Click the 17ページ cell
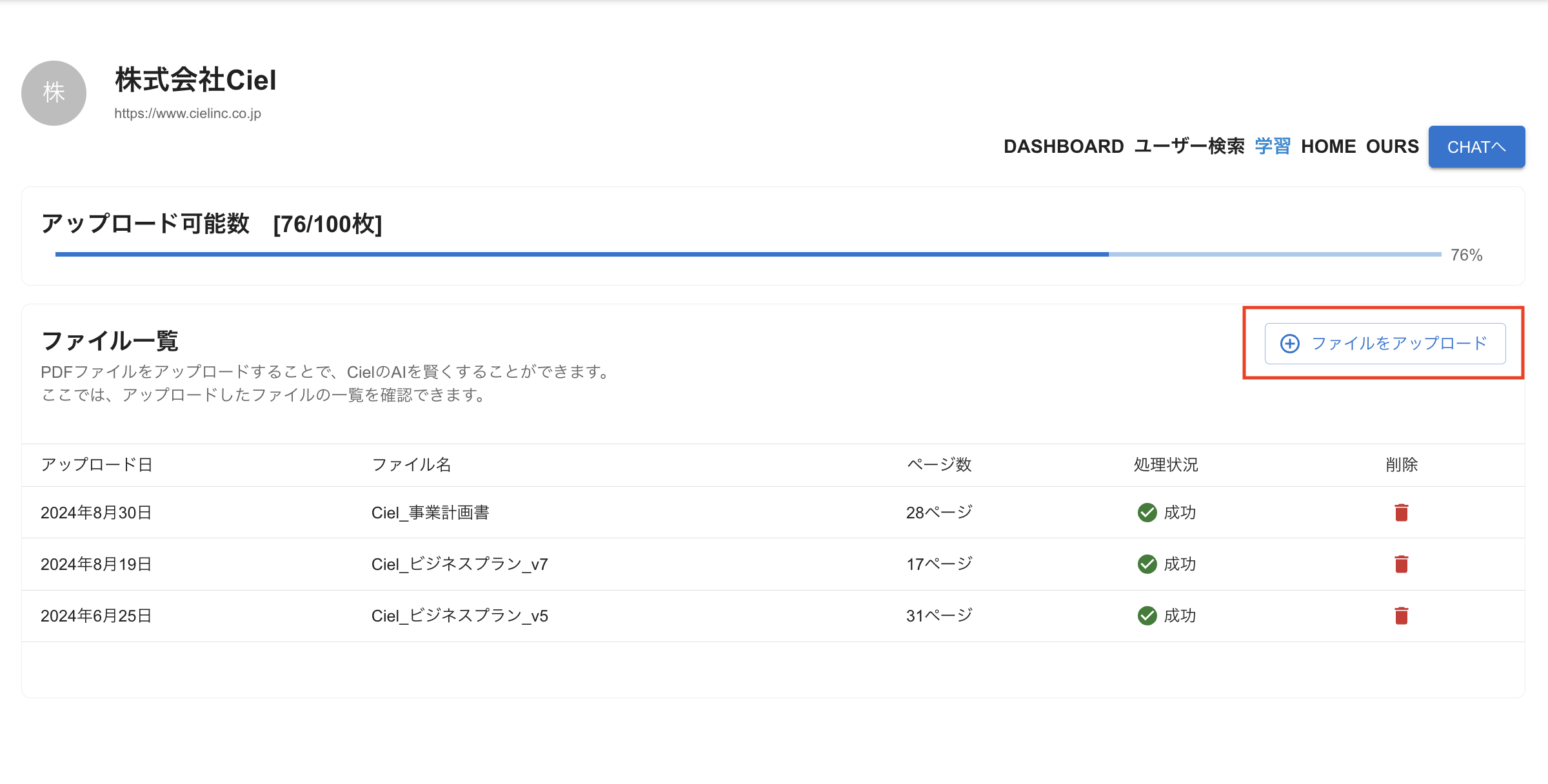1548x784 pixels. [939, 564]
